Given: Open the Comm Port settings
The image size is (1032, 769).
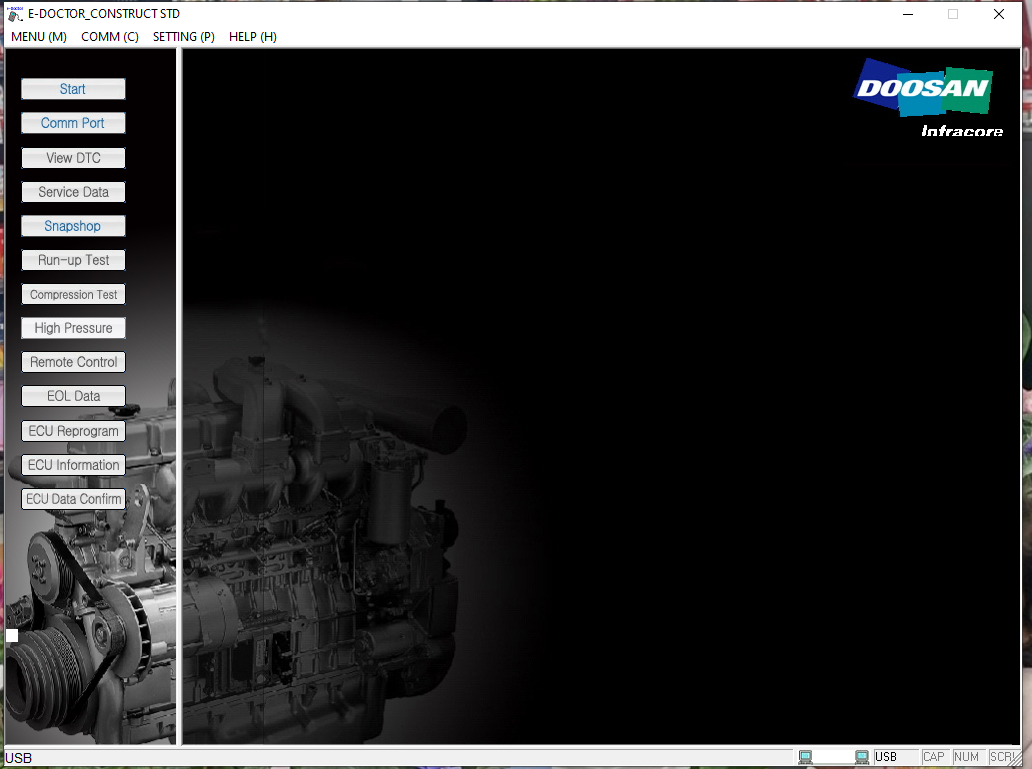Looking at the screenshot, I should 73,123.
